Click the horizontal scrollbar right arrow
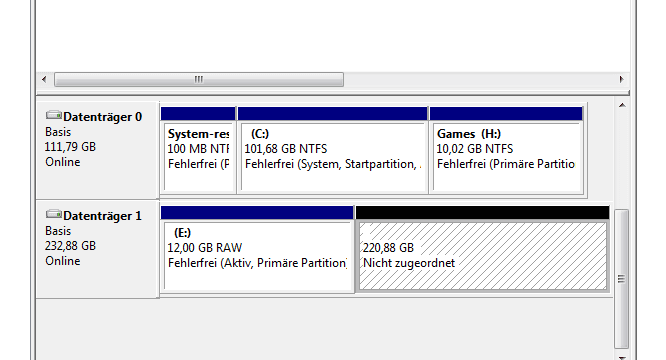Image resolution: width=666 pixels, height=360 pixels. coord(621,79)
